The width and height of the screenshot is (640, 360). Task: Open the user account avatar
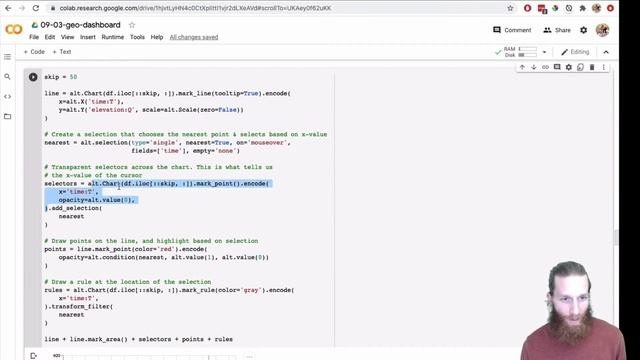pos(602,30)
